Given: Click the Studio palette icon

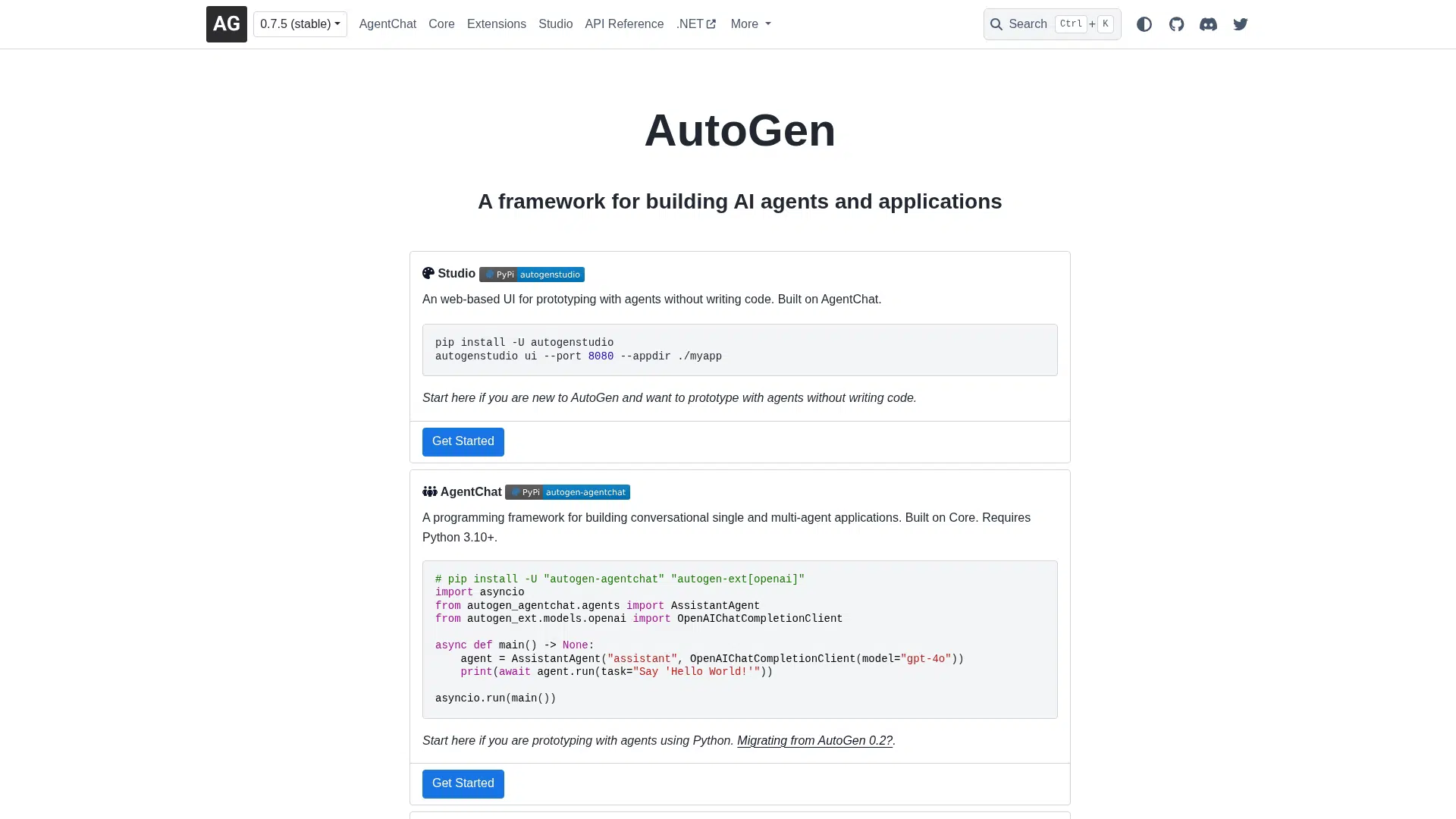Looking at the screenshot, I should point(428,273).
